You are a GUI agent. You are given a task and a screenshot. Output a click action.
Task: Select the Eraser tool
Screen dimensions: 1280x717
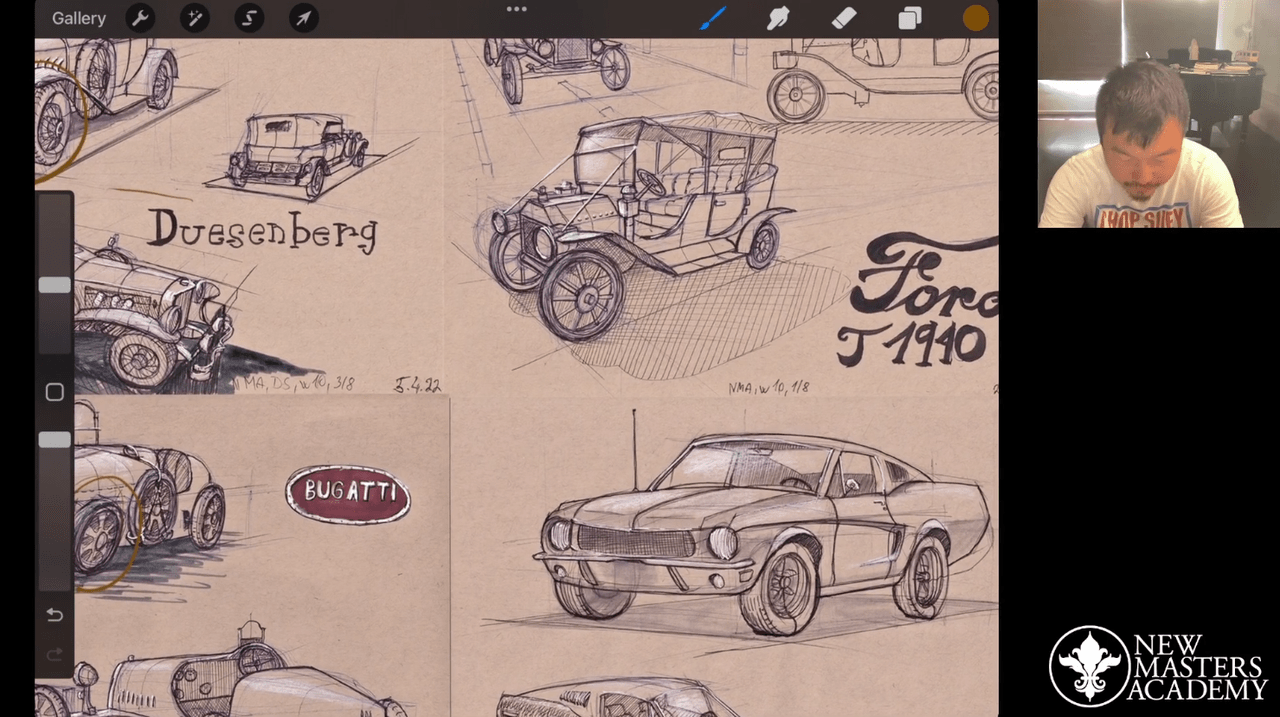tap(844, 18)
